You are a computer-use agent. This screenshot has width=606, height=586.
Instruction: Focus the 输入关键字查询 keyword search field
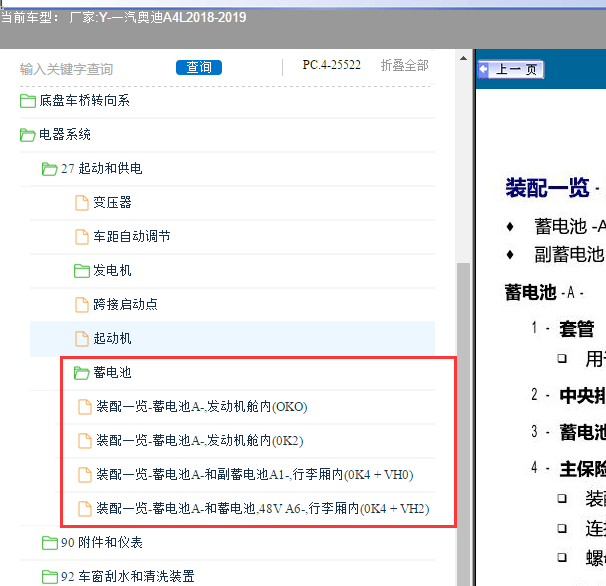[66, 69]
